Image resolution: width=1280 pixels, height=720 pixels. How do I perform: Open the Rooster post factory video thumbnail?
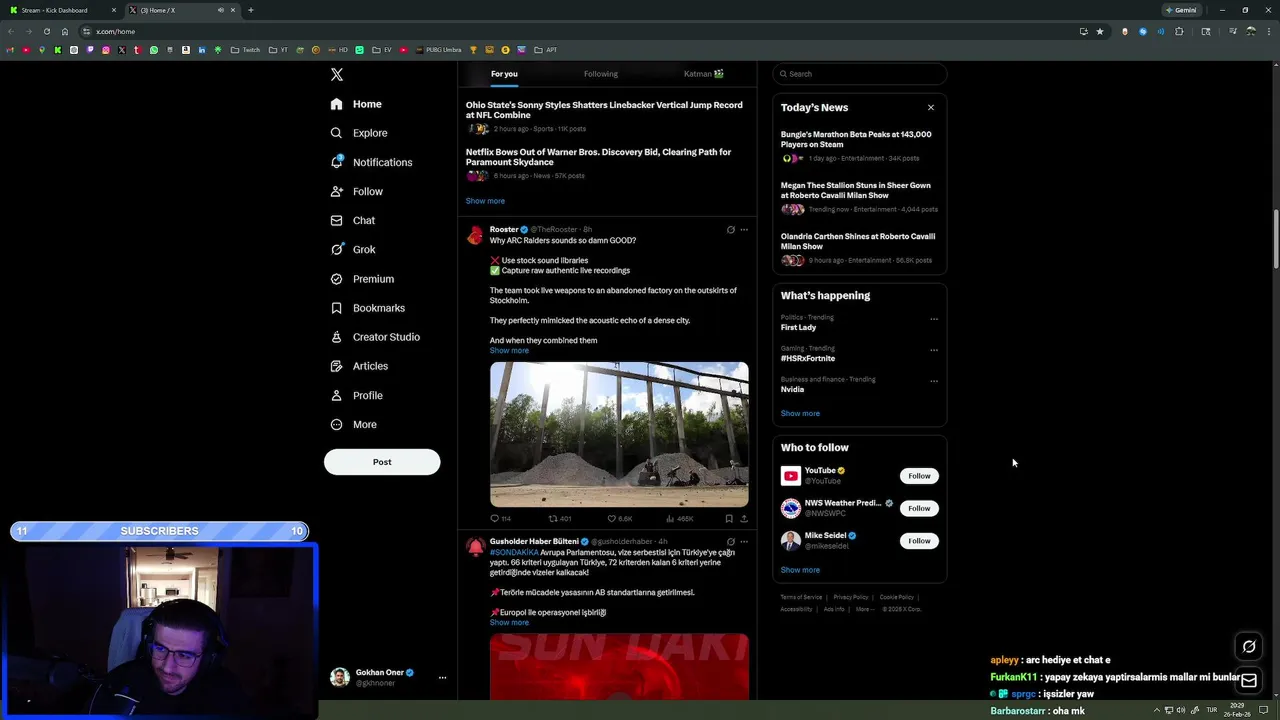[619, 434]
